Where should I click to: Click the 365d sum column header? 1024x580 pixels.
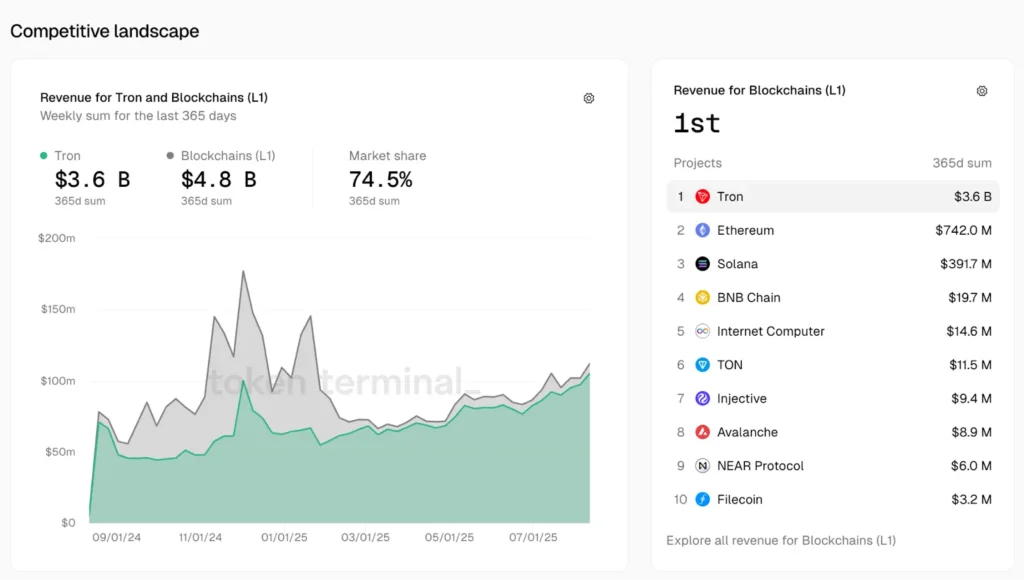961,163
